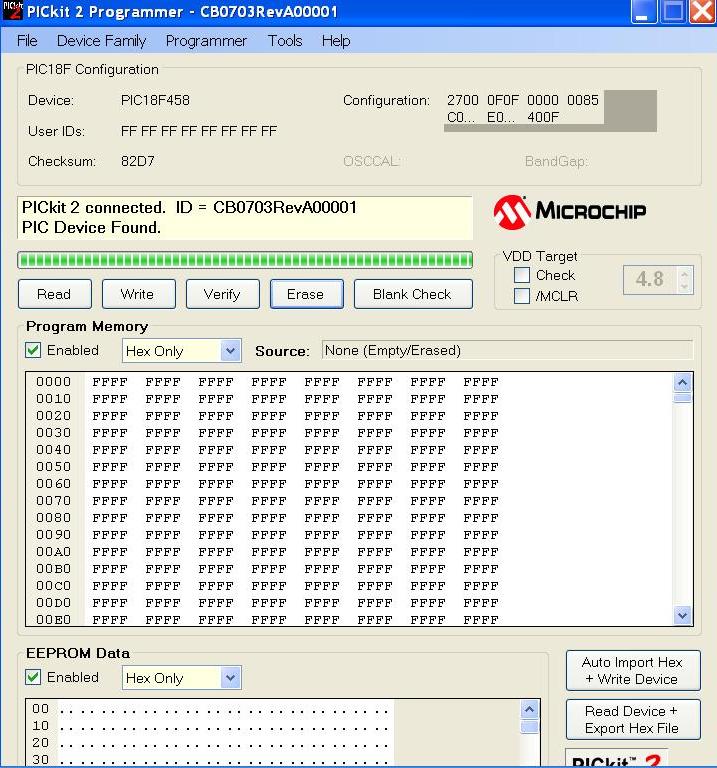Click the Source field None (Empty/Erased)

(507, 351)
